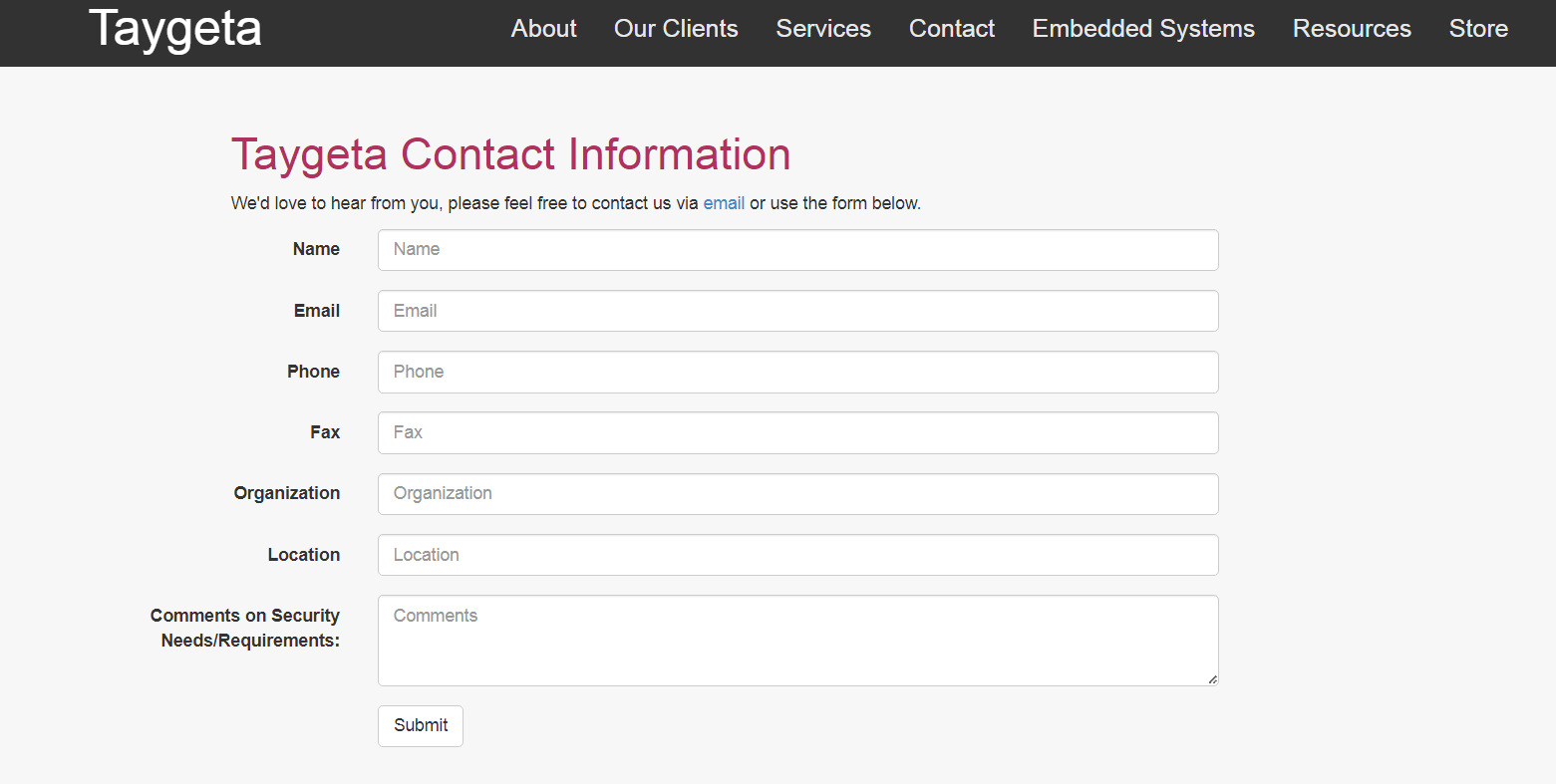Visit the Store navigation link
This screenshot has height=784, width=1556.
[1478, 29]
